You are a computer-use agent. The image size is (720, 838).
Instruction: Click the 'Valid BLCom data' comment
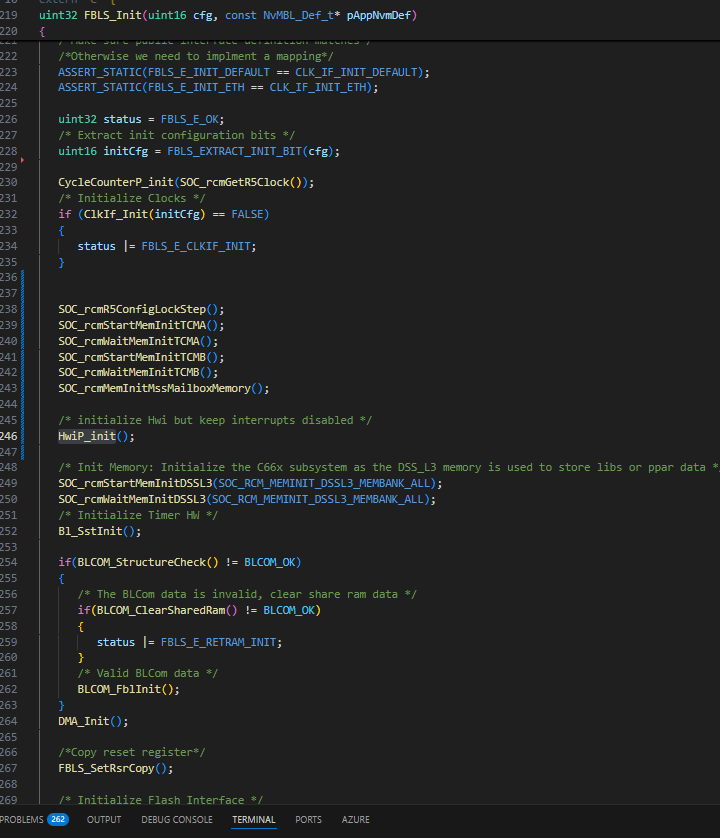148,673
